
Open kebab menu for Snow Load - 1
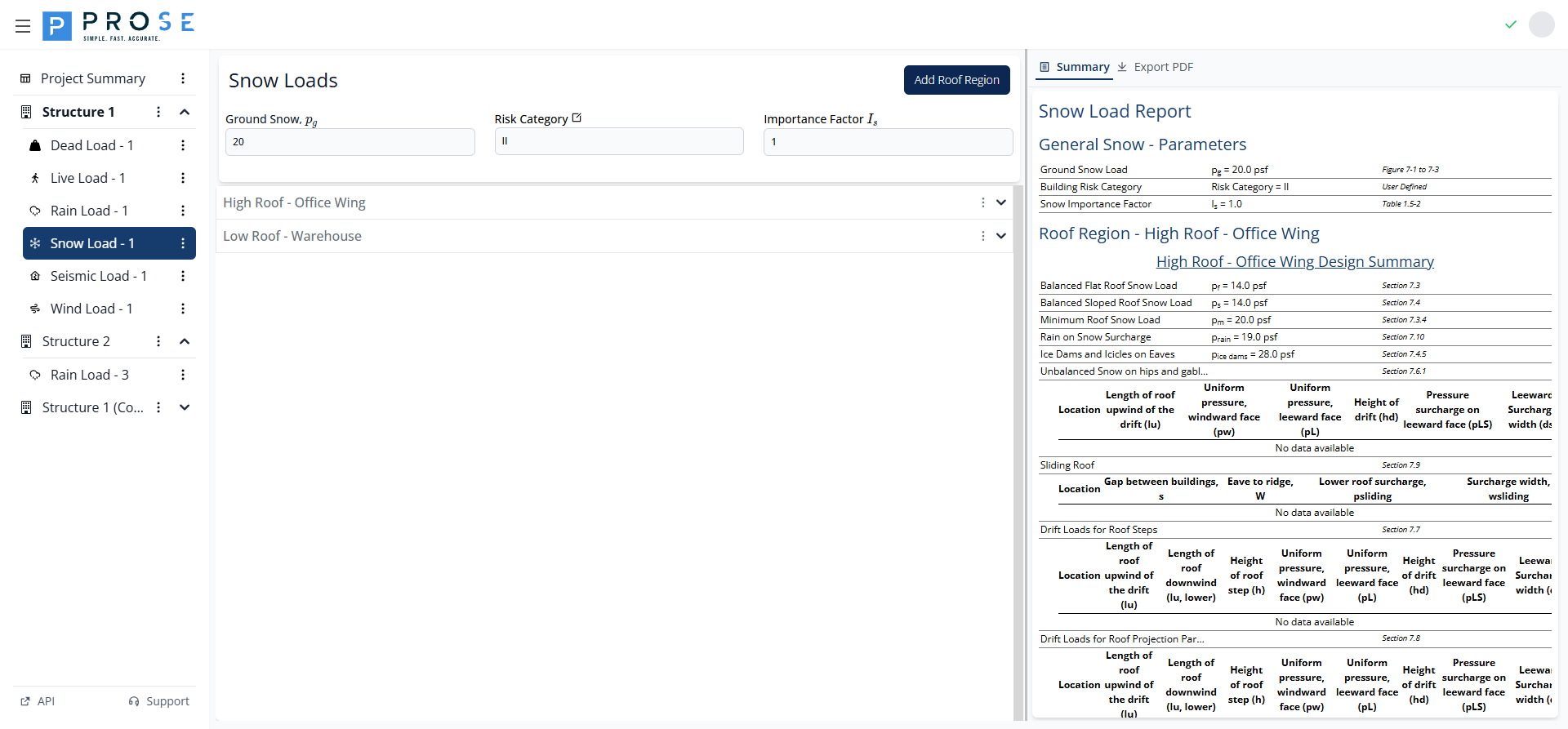point(183,243)
